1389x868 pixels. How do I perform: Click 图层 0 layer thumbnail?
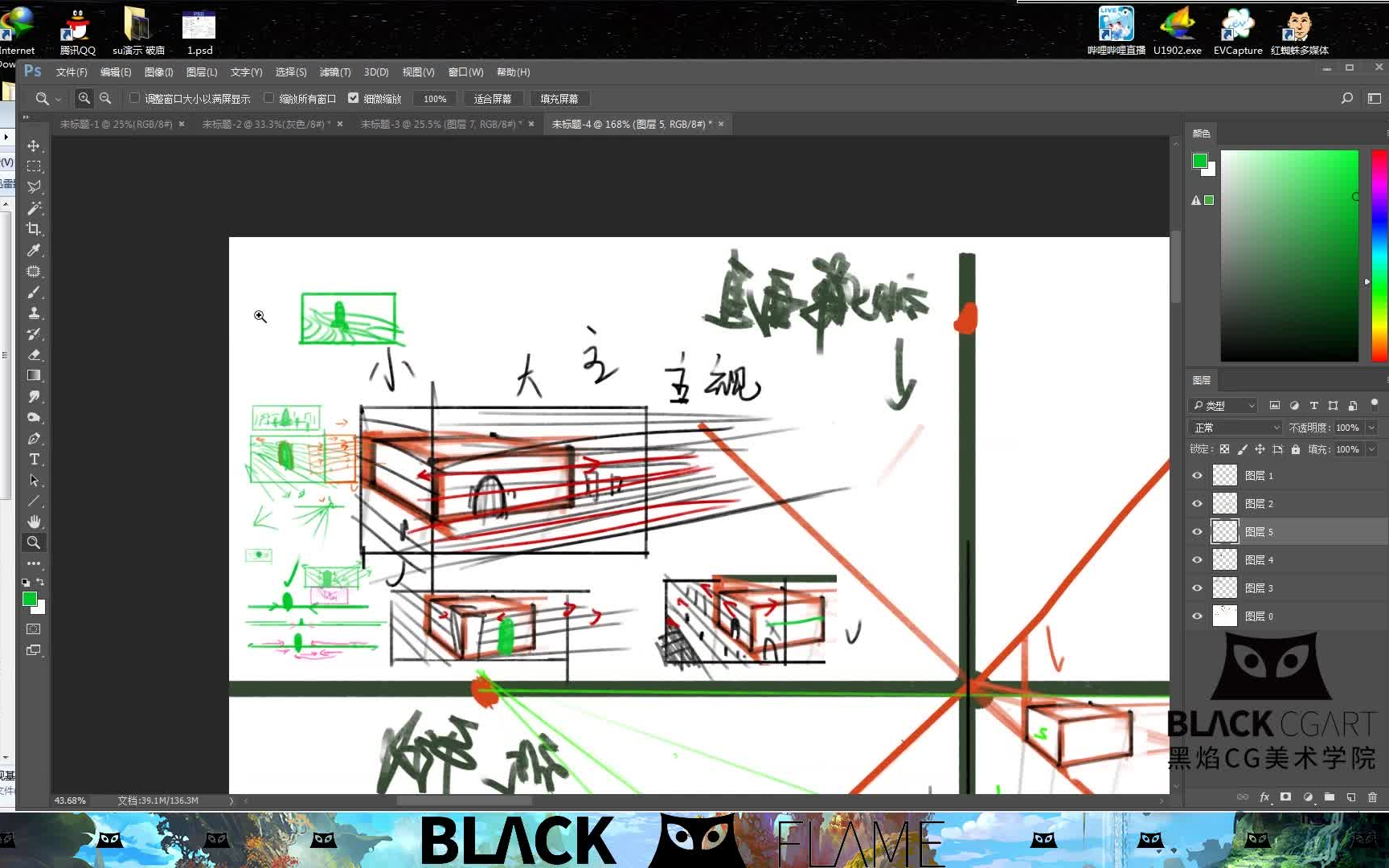pyautogui.click(x=1224, y=616)
